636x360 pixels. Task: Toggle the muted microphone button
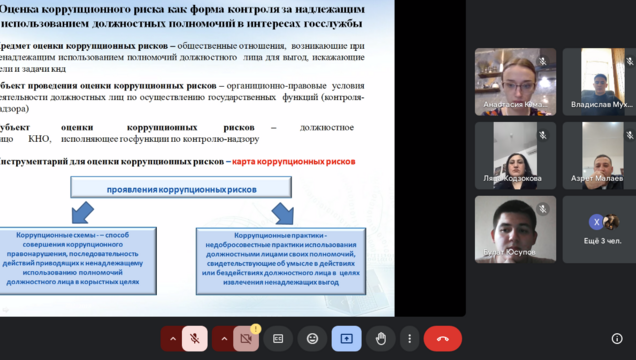tap(195, 339)
